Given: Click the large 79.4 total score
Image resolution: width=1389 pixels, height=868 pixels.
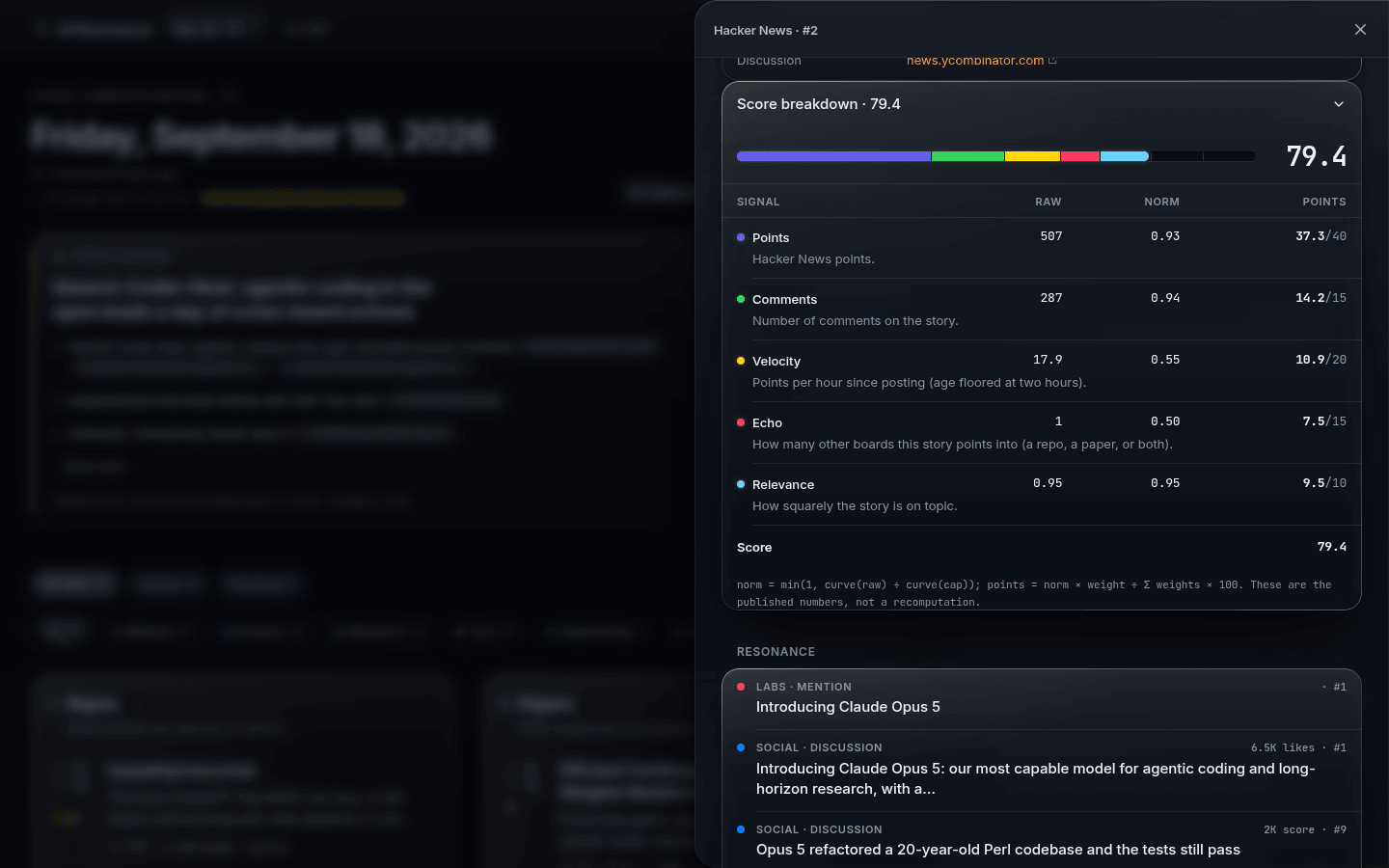Looking at the screenshot, I should [1317, 156].
